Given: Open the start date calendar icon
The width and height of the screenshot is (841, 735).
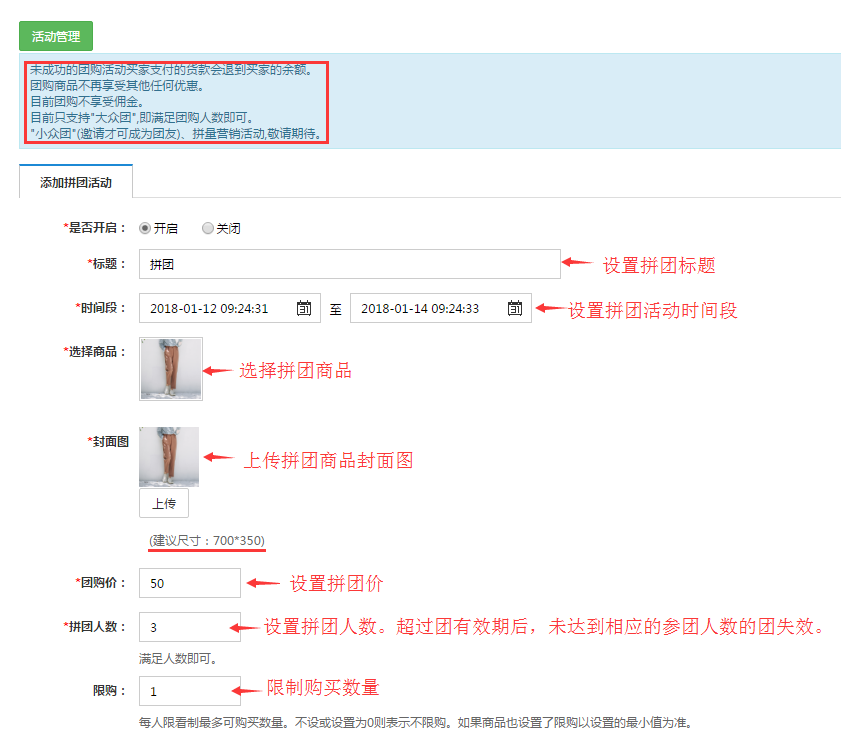Looking at the screenshot, I should [x=304, y=308].
